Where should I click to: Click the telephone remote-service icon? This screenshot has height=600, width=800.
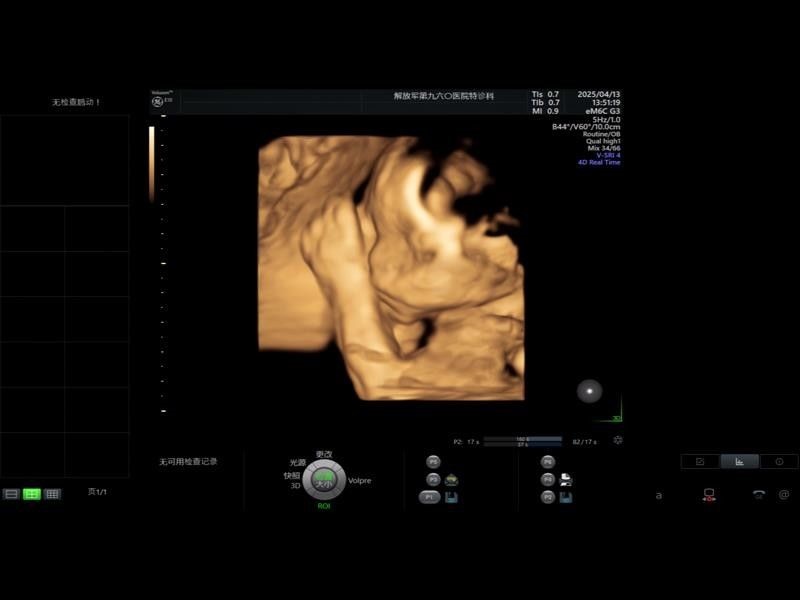(x=759, y=494)
